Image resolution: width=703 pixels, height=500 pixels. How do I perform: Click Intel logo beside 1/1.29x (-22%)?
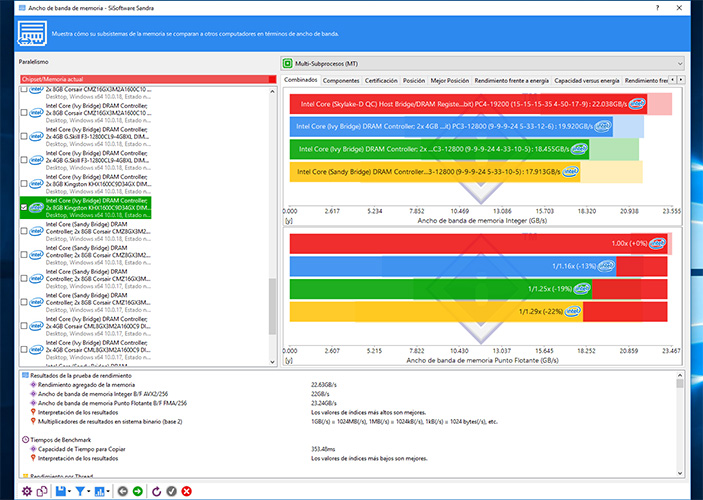[573, 311]
